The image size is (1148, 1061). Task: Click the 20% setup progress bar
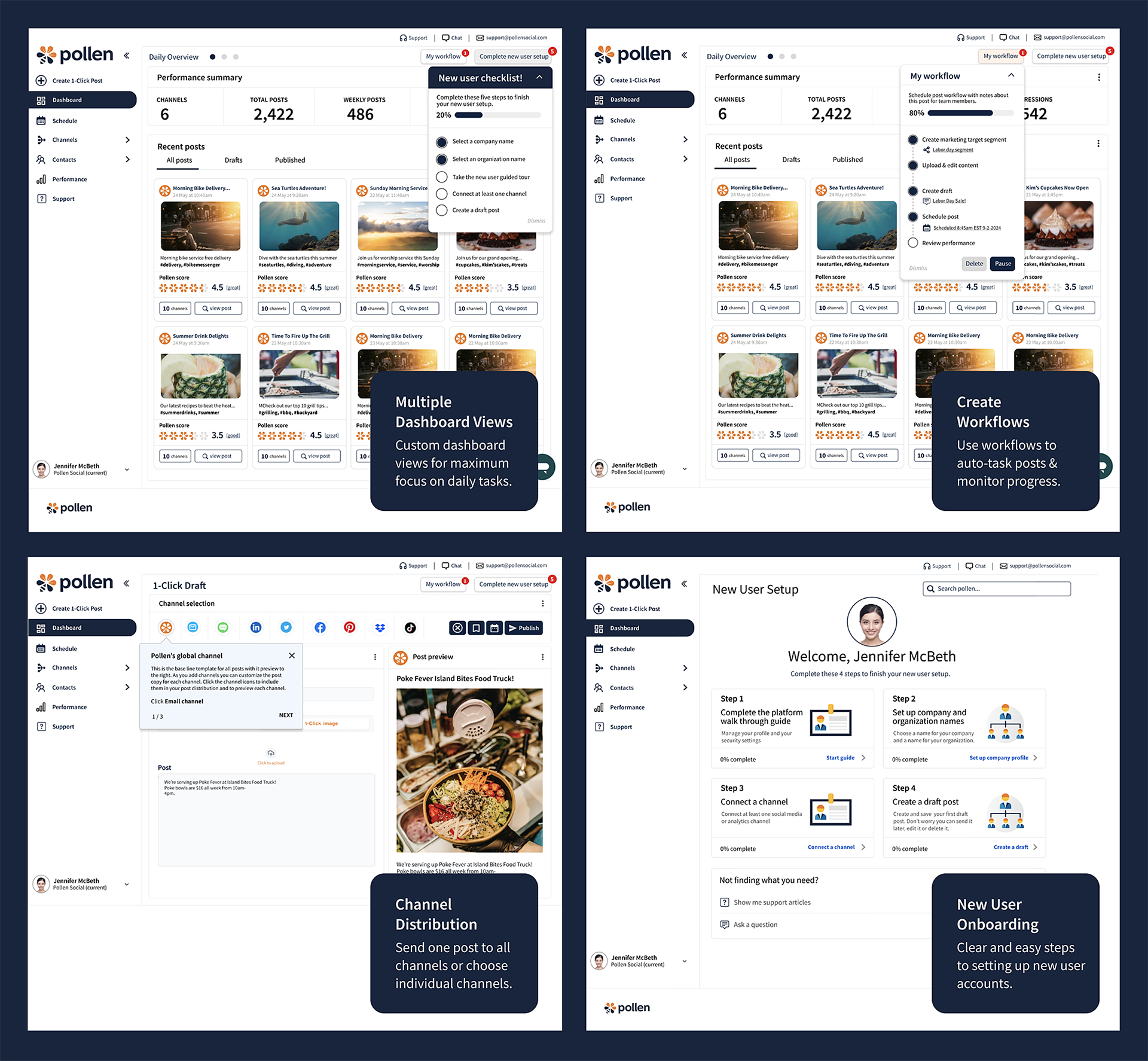[x=497, y=115]
